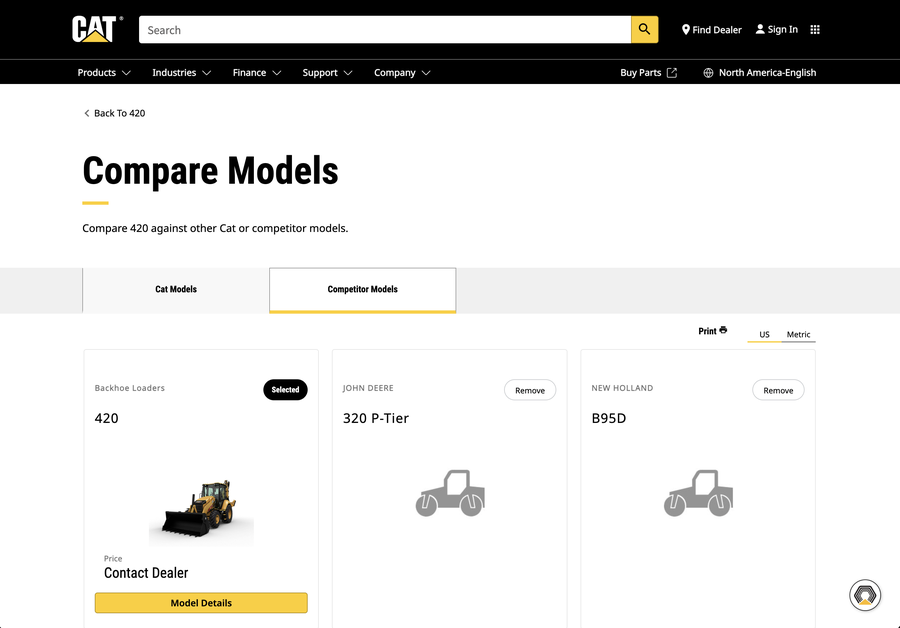The width and height of the screenshot is (900, 628).
Task: Click the Buy Parts external link icon
Action: click(x=672, y=72)
